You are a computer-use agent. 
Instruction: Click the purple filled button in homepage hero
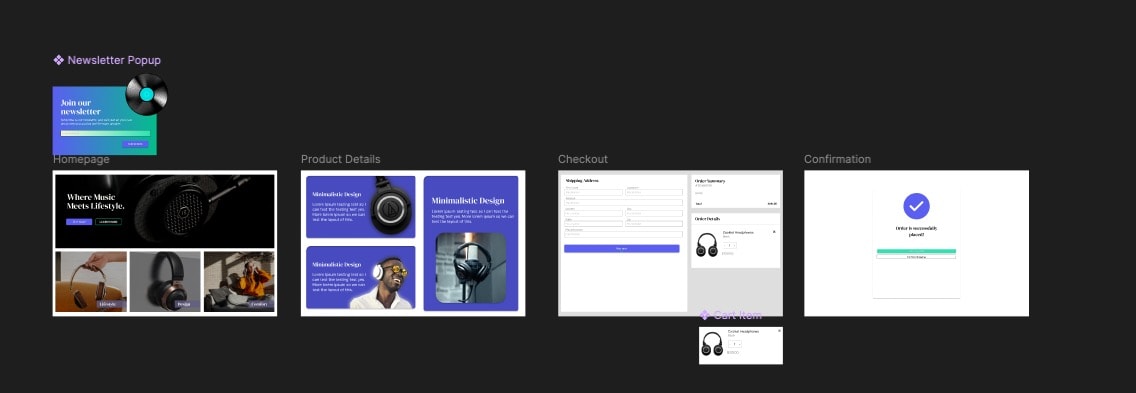pyautogui.click(x=79, y=222)
